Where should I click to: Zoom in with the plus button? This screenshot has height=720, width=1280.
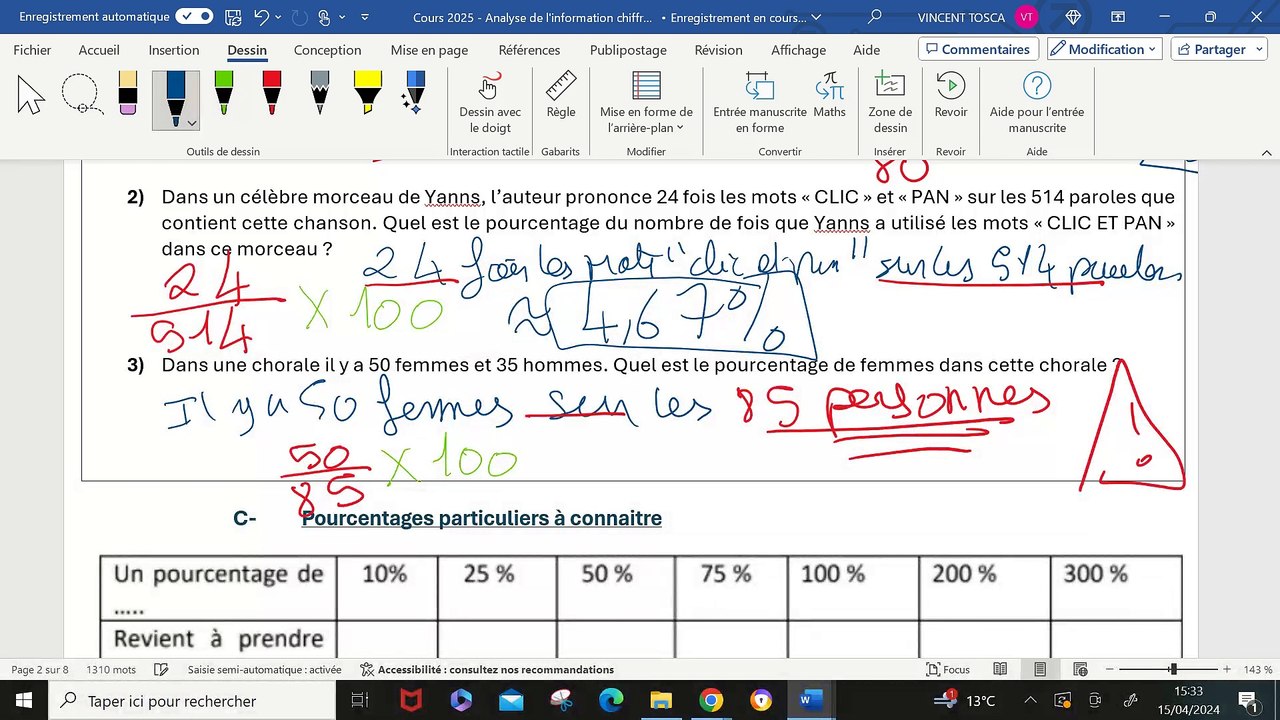coord(1227,670)
